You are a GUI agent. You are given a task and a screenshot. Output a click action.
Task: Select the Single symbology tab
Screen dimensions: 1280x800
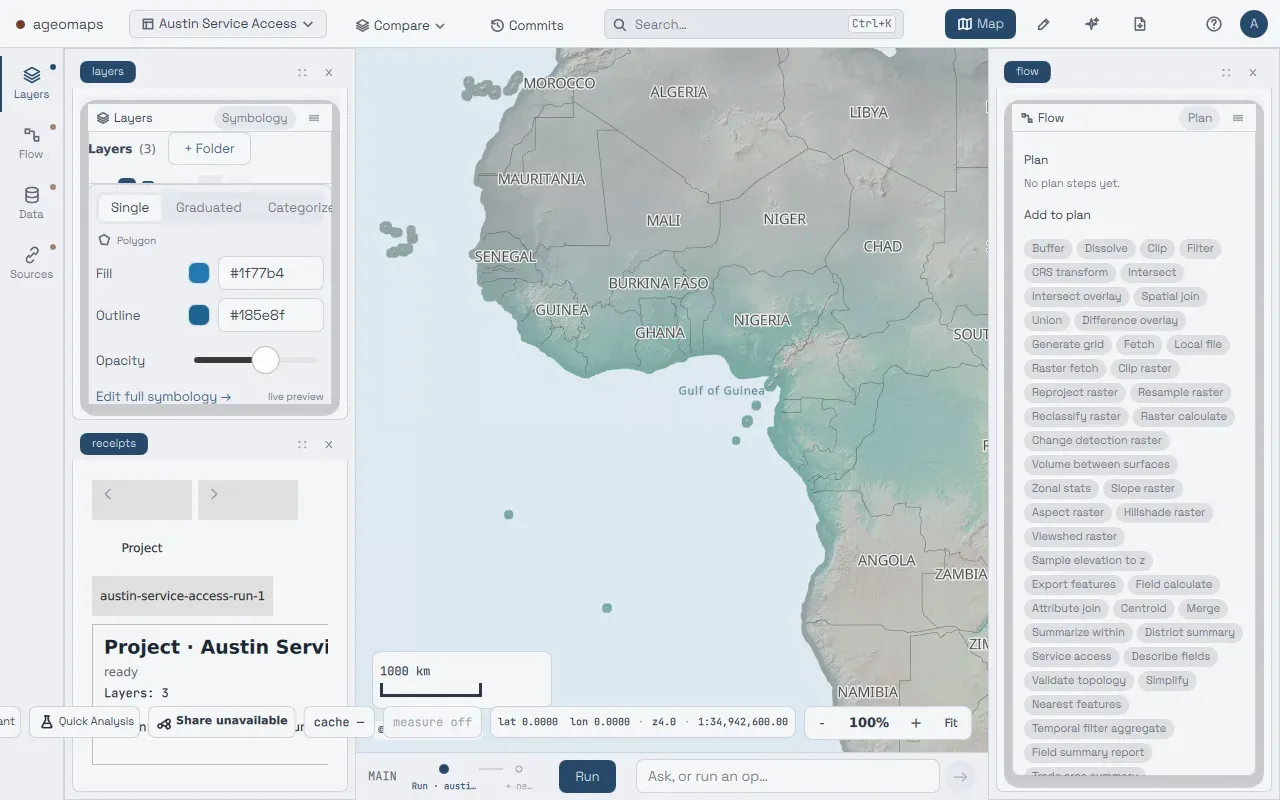(130, 208)
